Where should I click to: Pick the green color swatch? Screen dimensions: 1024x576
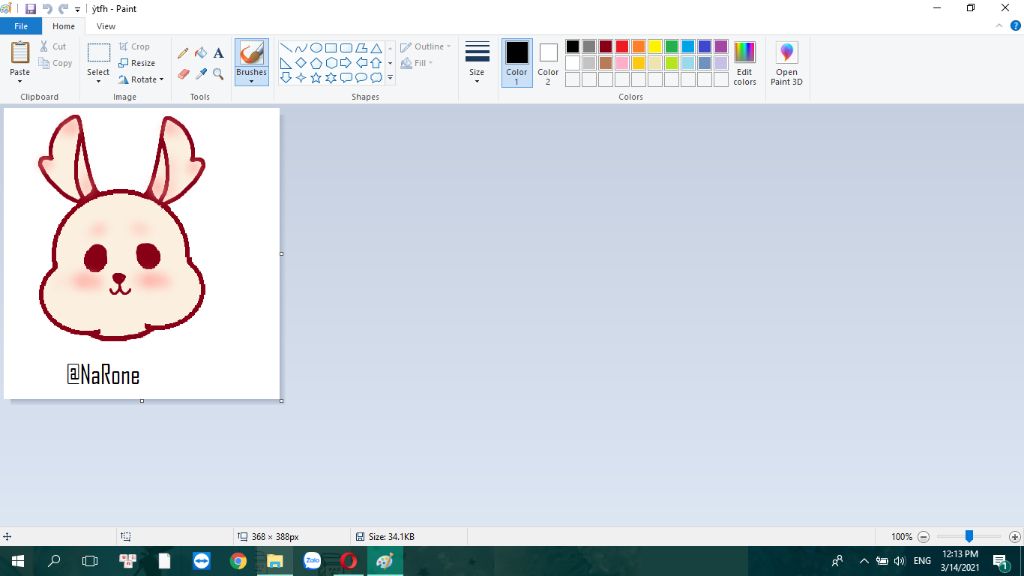[x=671, y=46]
